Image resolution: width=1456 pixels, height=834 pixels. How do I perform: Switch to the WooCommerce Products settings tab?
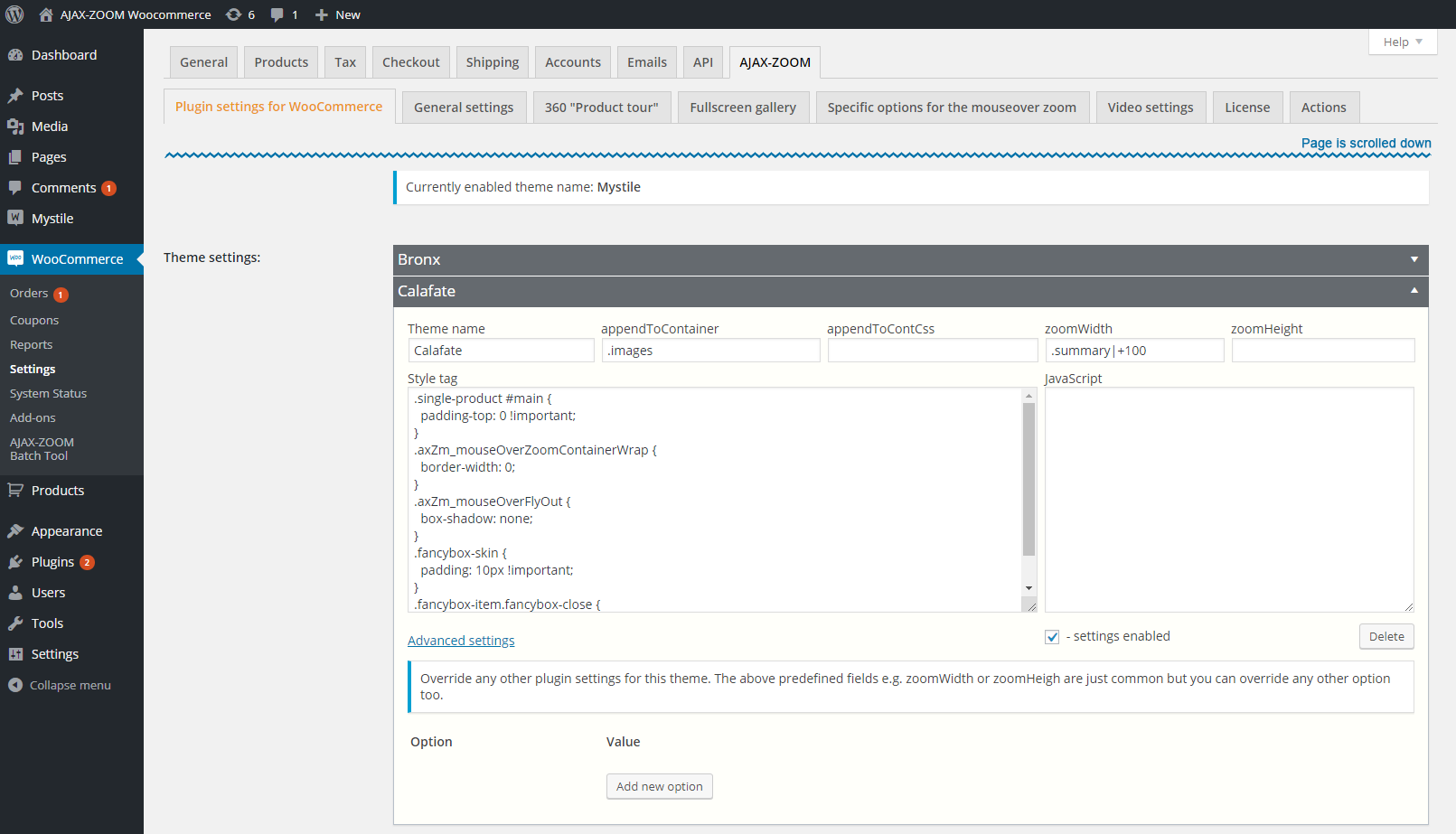pyautogui.click(x=281, y=62)
